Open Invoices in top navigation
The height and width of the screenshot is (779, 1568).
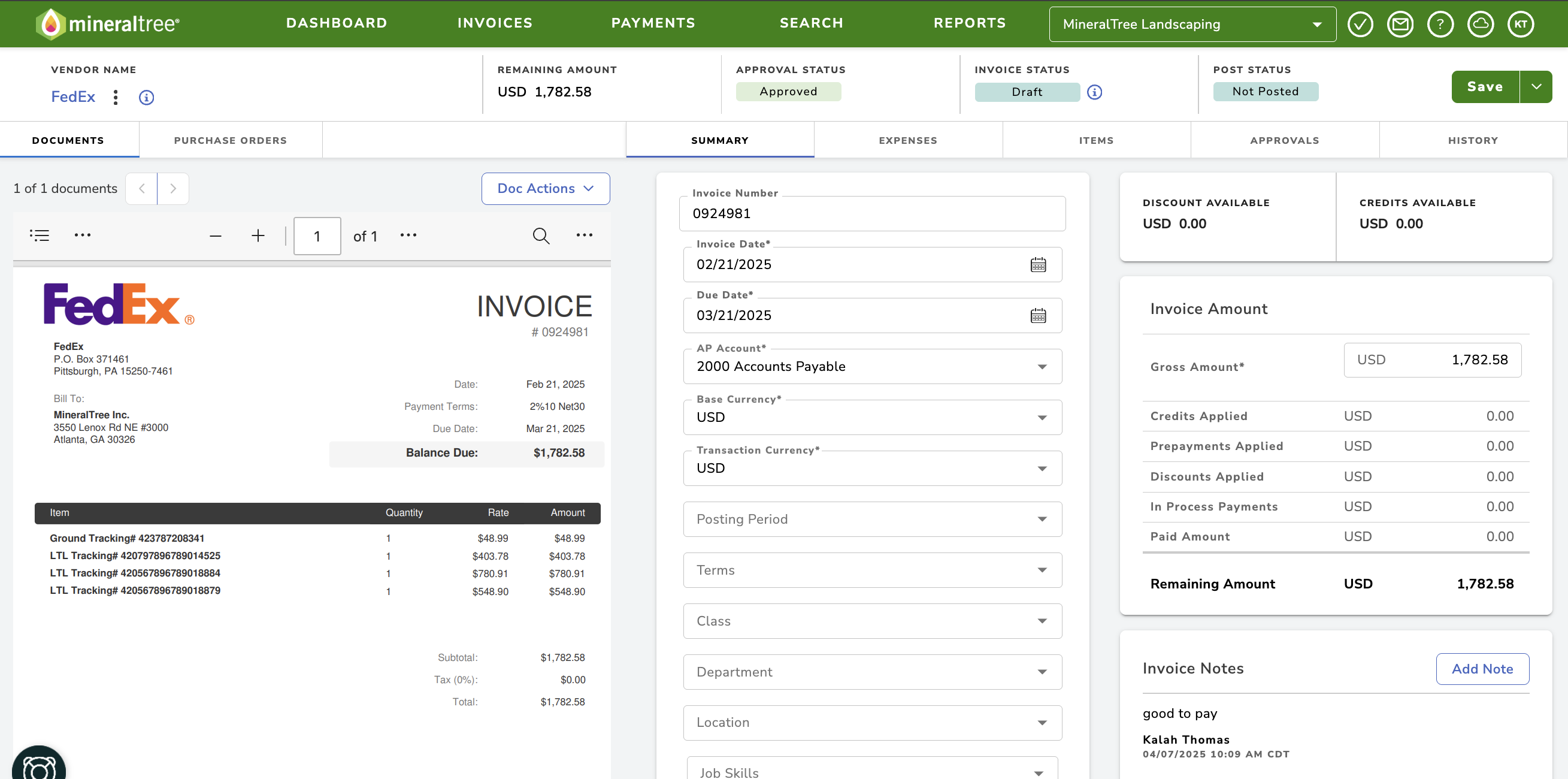pyautogui.click(x=495, y=23)
